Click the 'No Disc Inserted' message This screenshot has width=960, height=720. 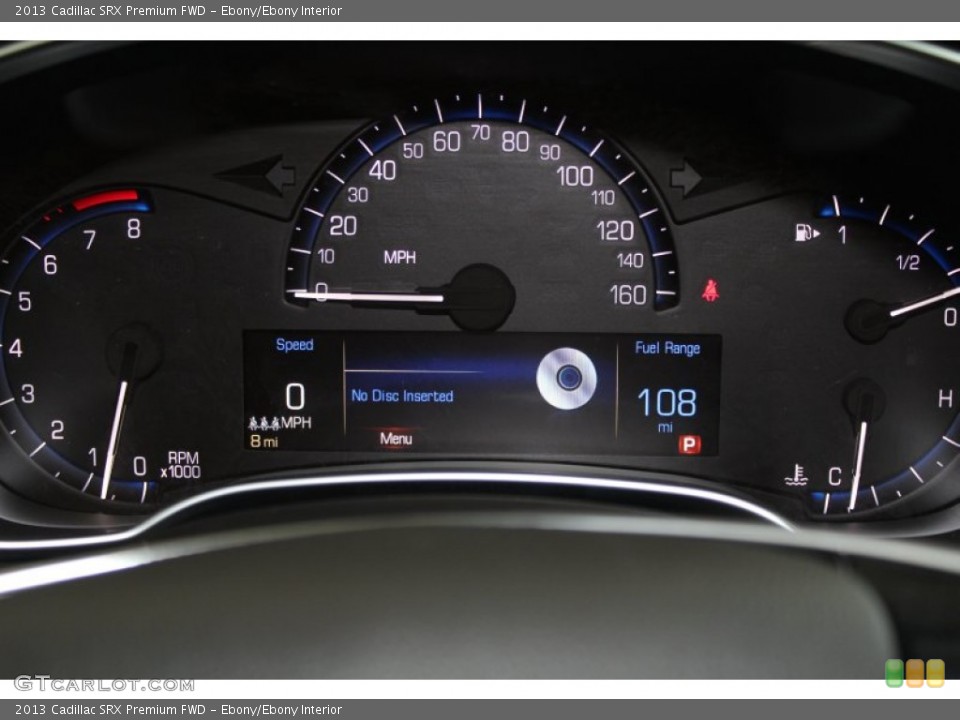click(402, 396)
